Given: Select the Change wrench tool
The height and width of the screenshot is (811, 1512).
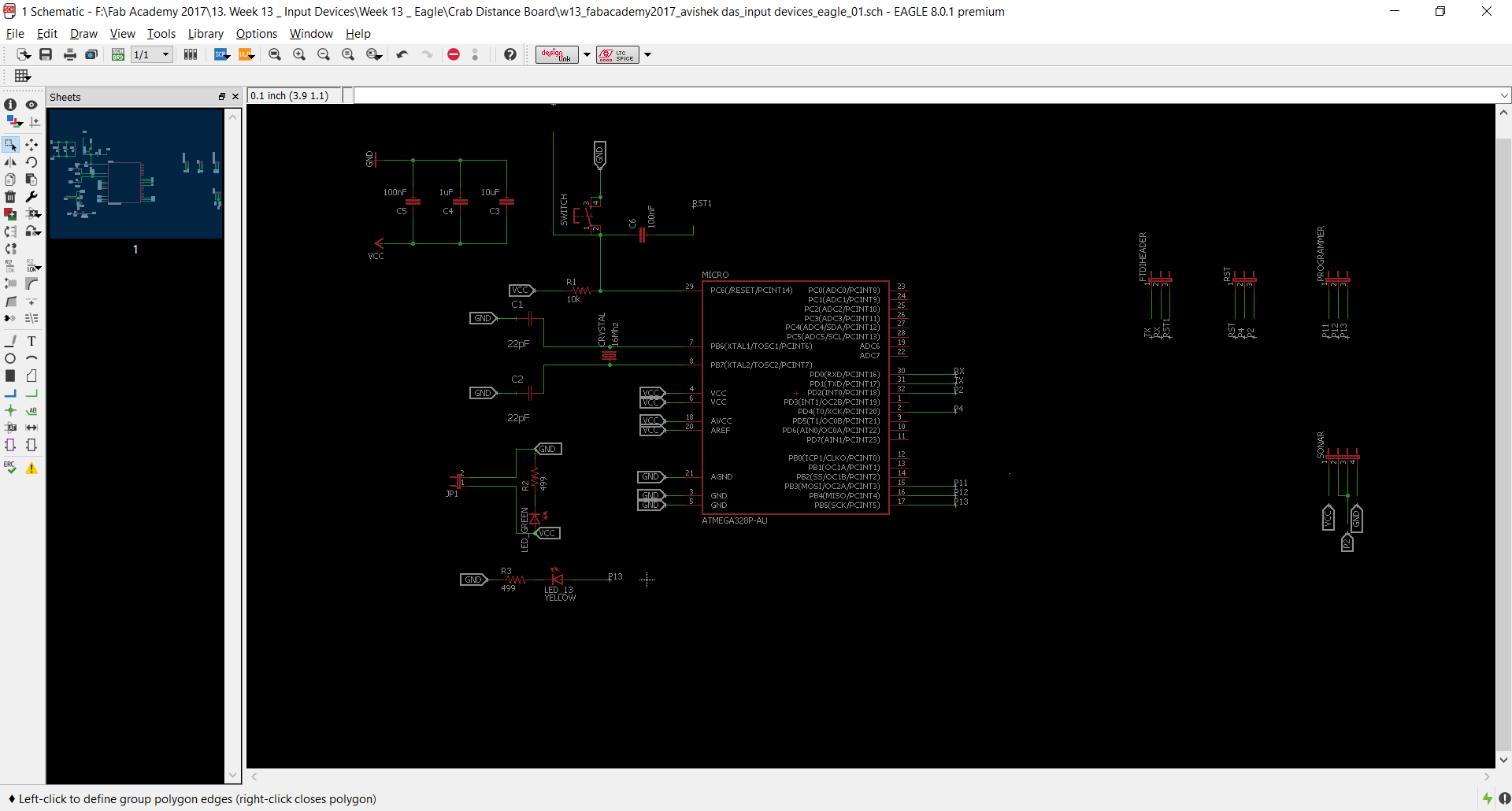Looking at the screenshot, I should coord(31,197).
